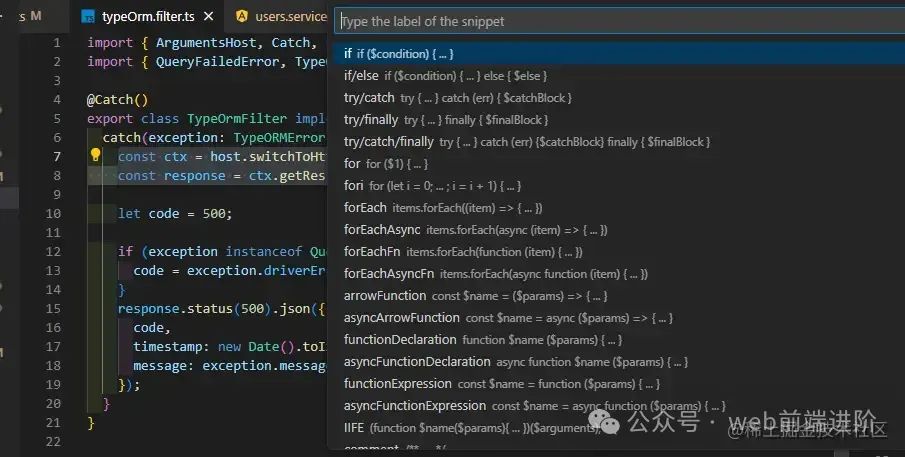This screenshot has width=905, height=457.
Task: Click 'instanceof' keyword on line 12
Action: coord(264,252)
